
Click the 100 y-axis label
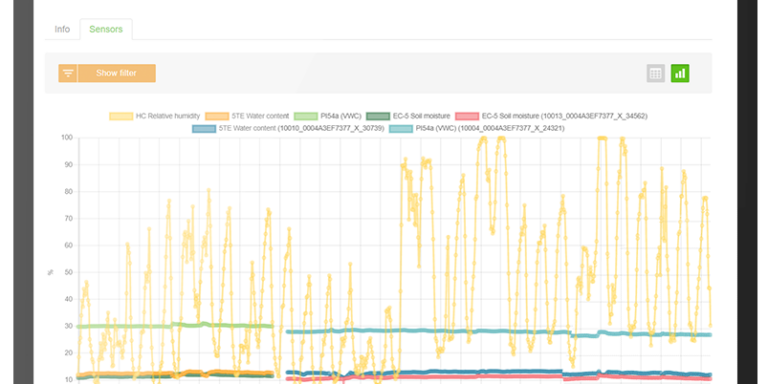(67, 138)
